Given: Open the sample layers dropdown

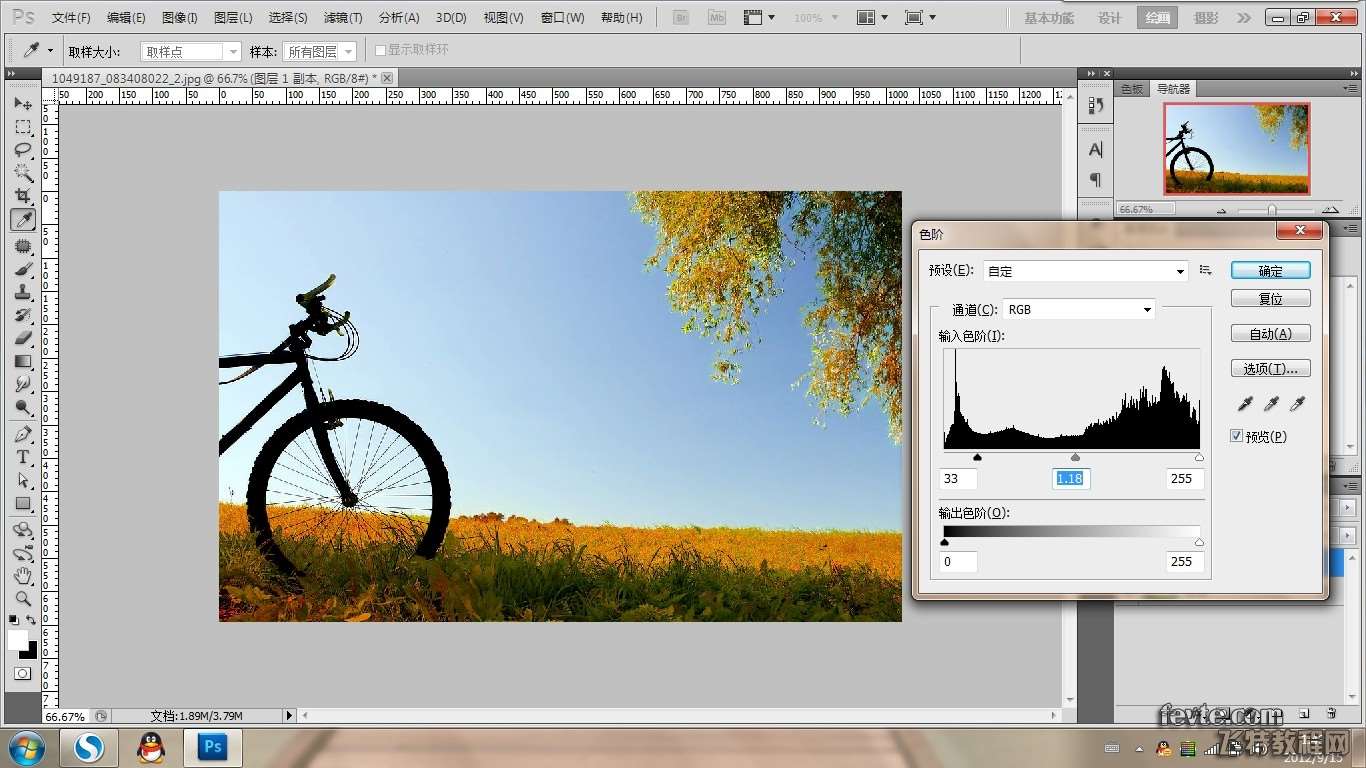Looking at the screenshot, I should (319, 51).
